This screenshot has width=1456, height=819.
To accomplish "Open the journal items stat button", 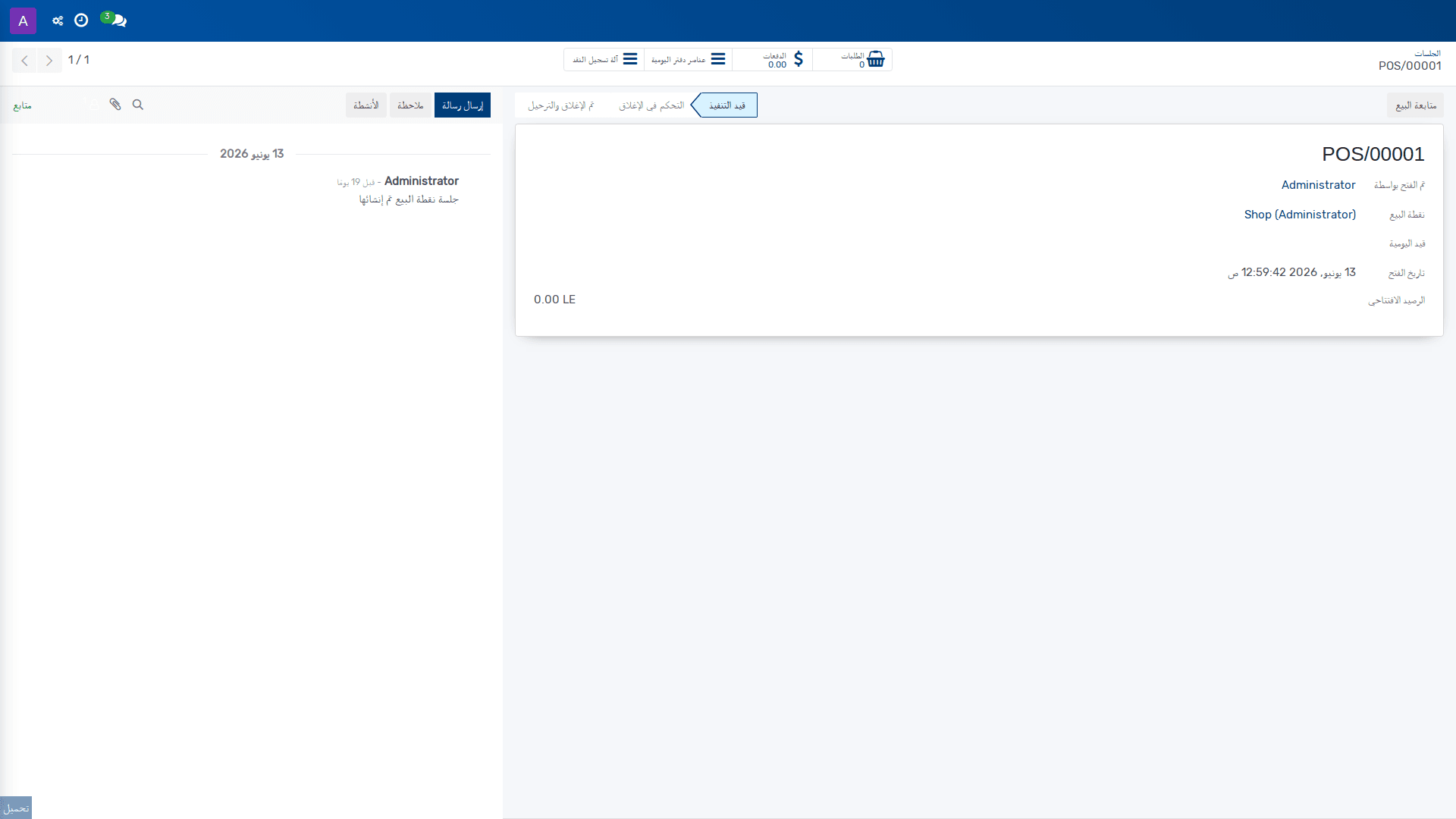I will pos(688,60).
